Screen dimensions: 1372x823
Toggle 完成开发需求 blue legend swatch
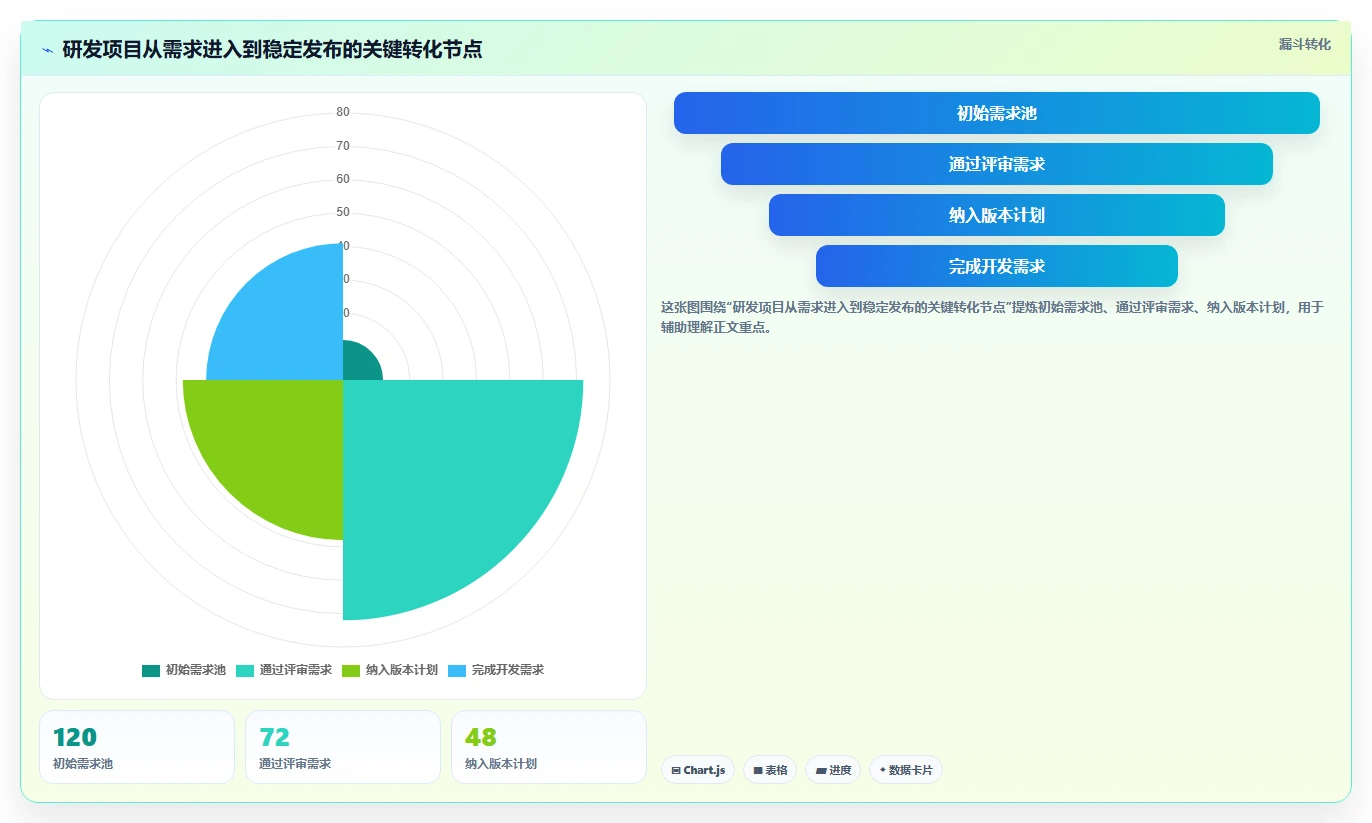457,670
